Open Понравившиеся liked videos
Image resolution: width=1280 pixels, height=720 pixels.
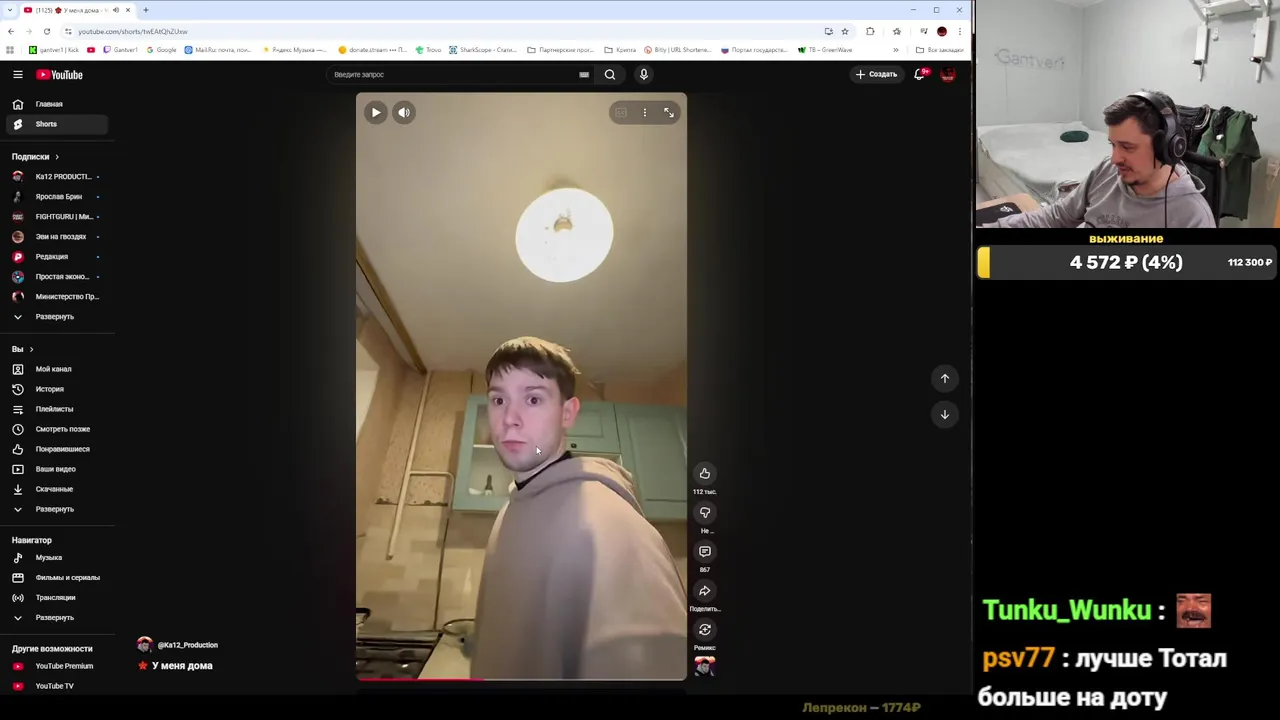pos(56,449)
